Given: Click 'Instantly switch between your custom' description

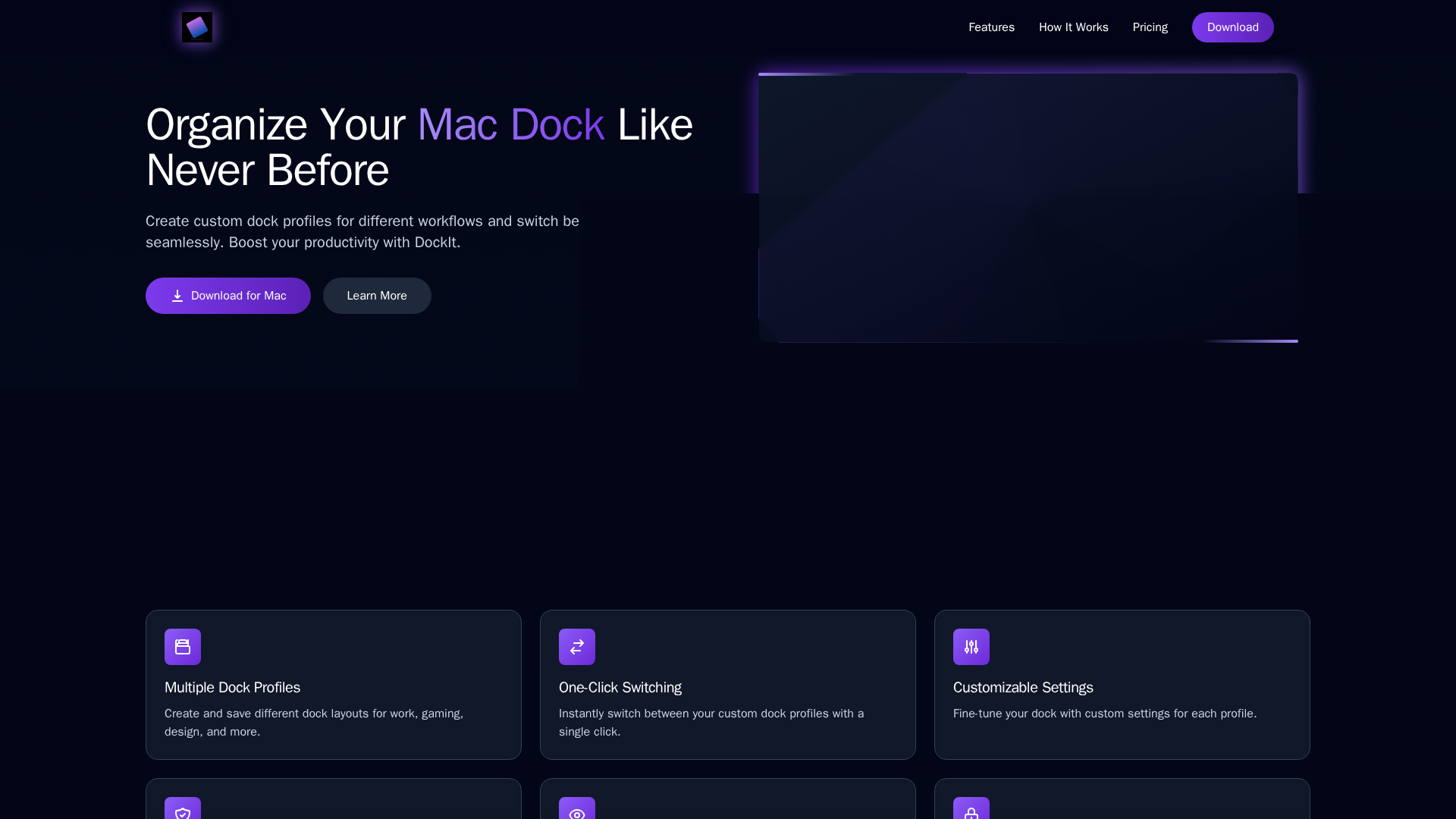Looking at the screenshot, I should [x=711, y=723].
